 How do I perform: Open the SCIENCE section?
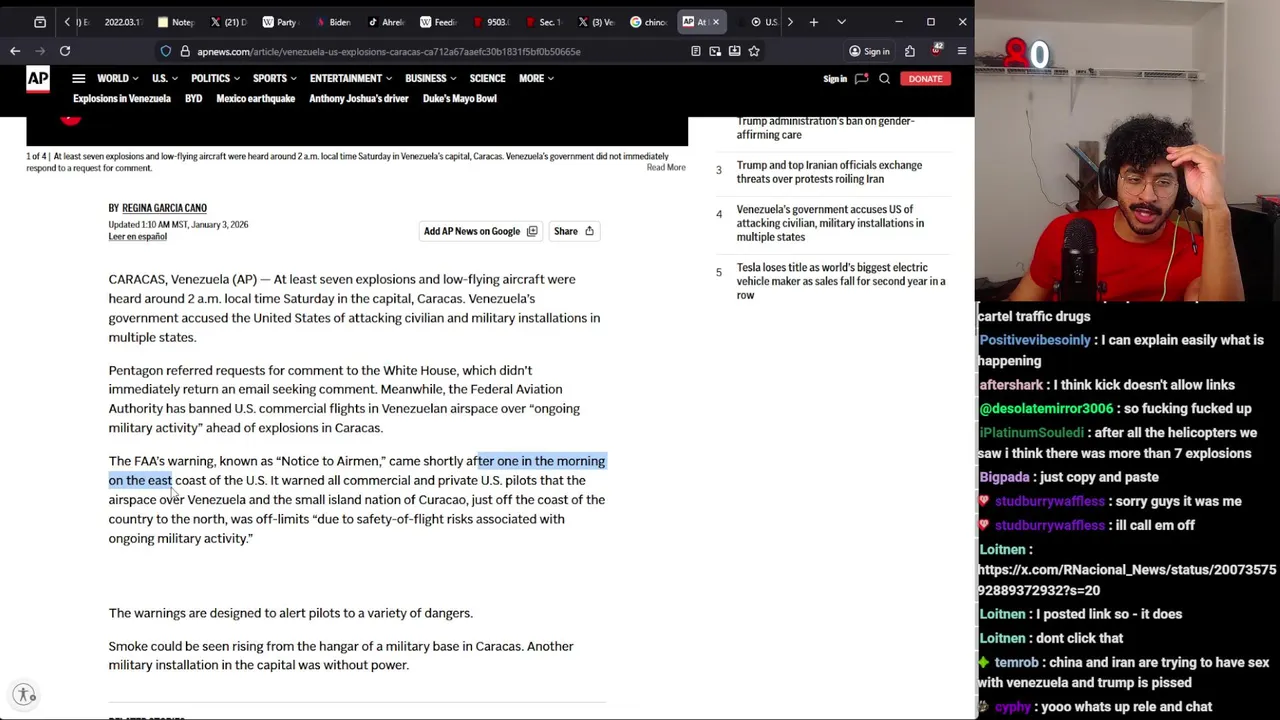click(488, 78)
